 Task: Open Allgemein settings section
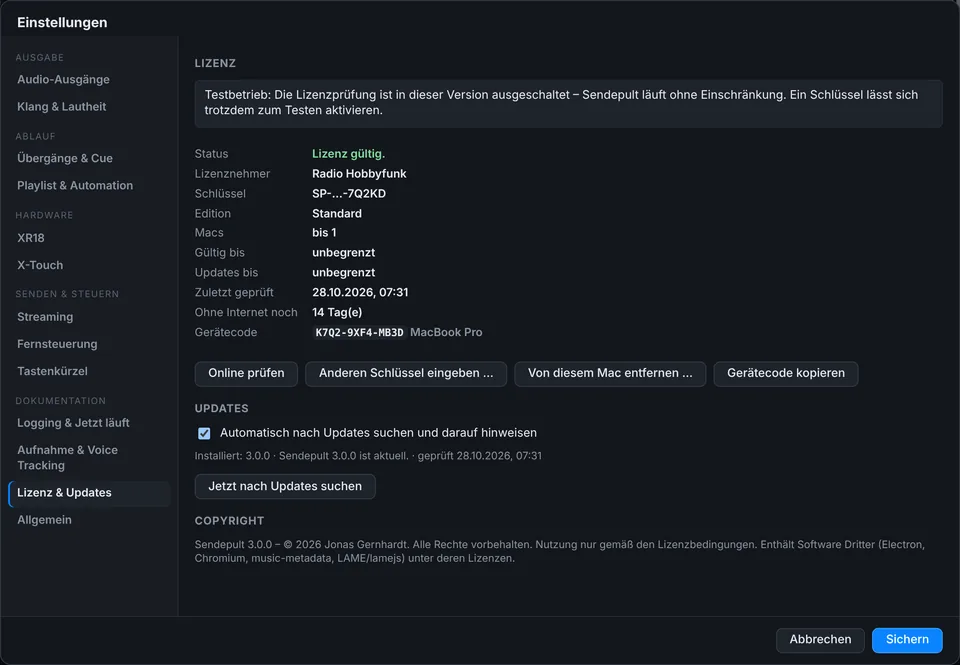(89, 520)
